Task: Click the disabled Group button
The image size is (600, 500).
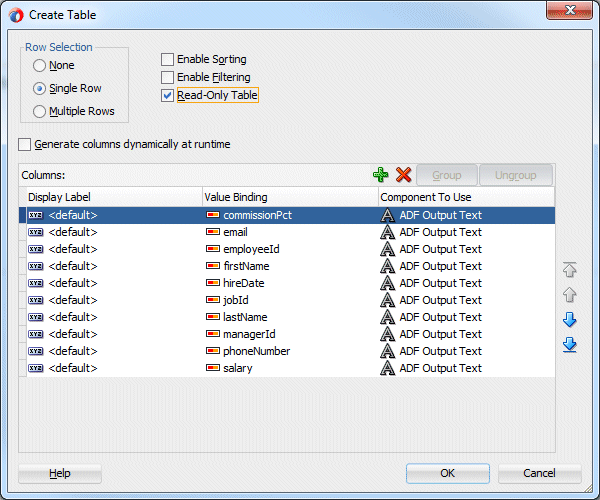Action: click(447, 175)
